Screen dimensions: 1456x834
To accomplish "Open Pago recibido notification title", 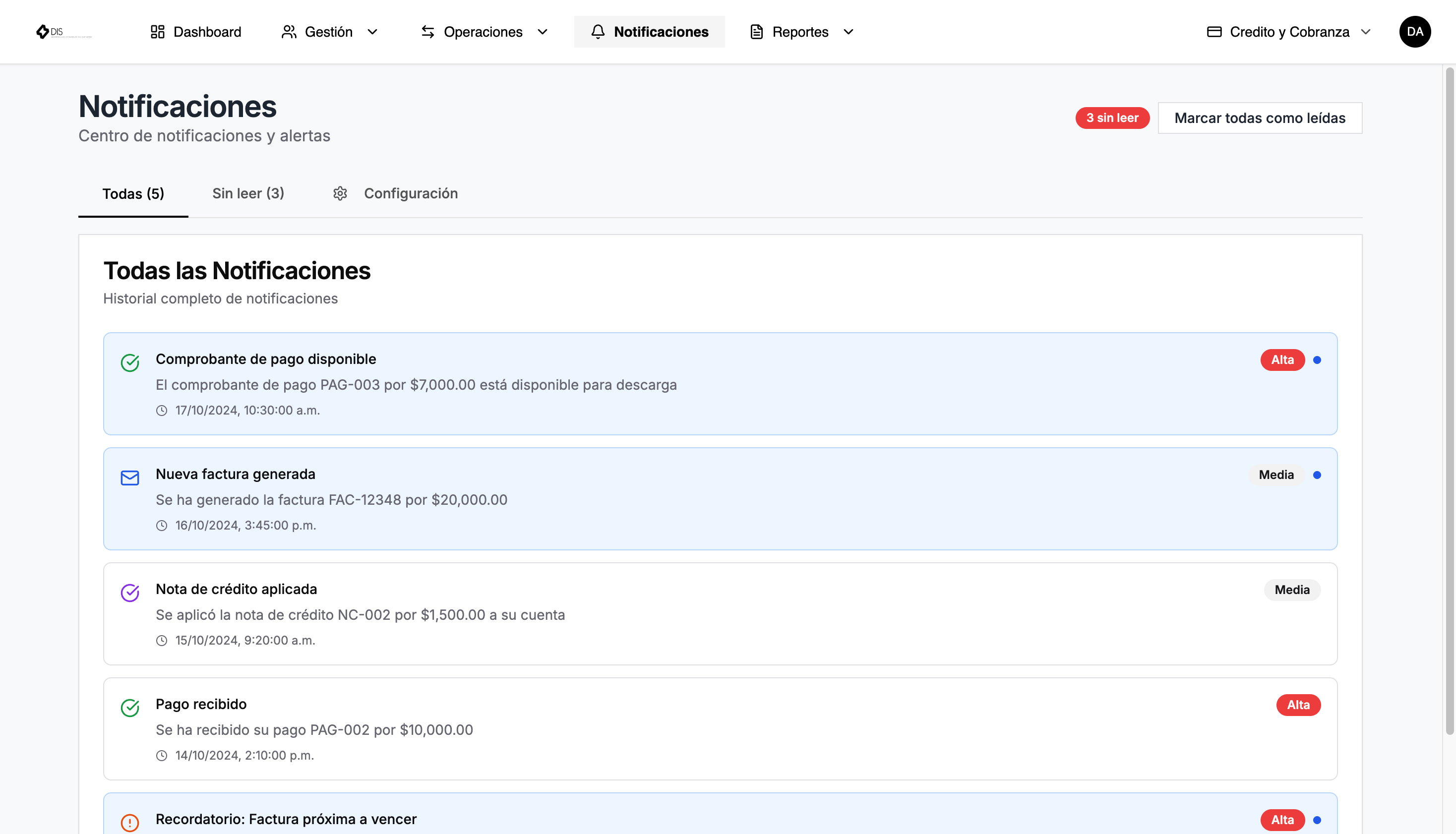I will pyautogui.click(x=201, y=705).
